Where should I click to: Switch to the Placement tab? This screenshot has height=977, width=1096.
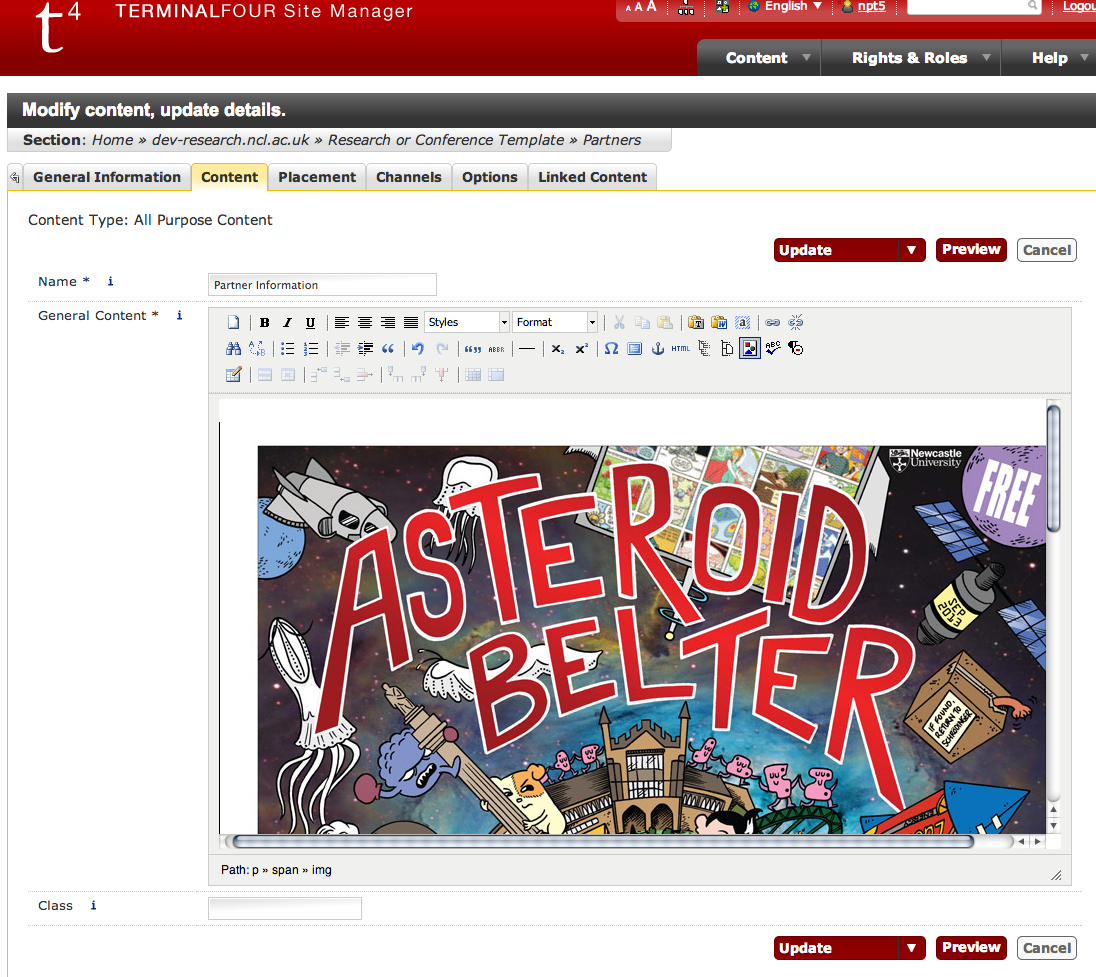click(x=317, y=177)
